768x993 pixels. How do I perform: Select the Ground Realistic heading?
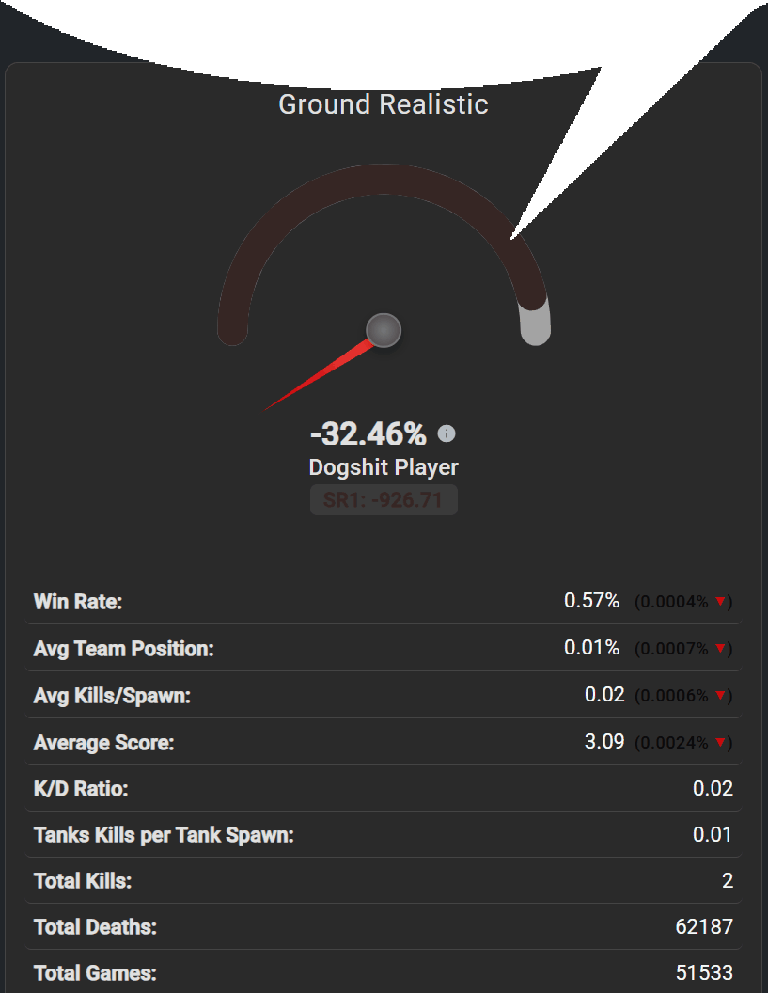point(383,105)
